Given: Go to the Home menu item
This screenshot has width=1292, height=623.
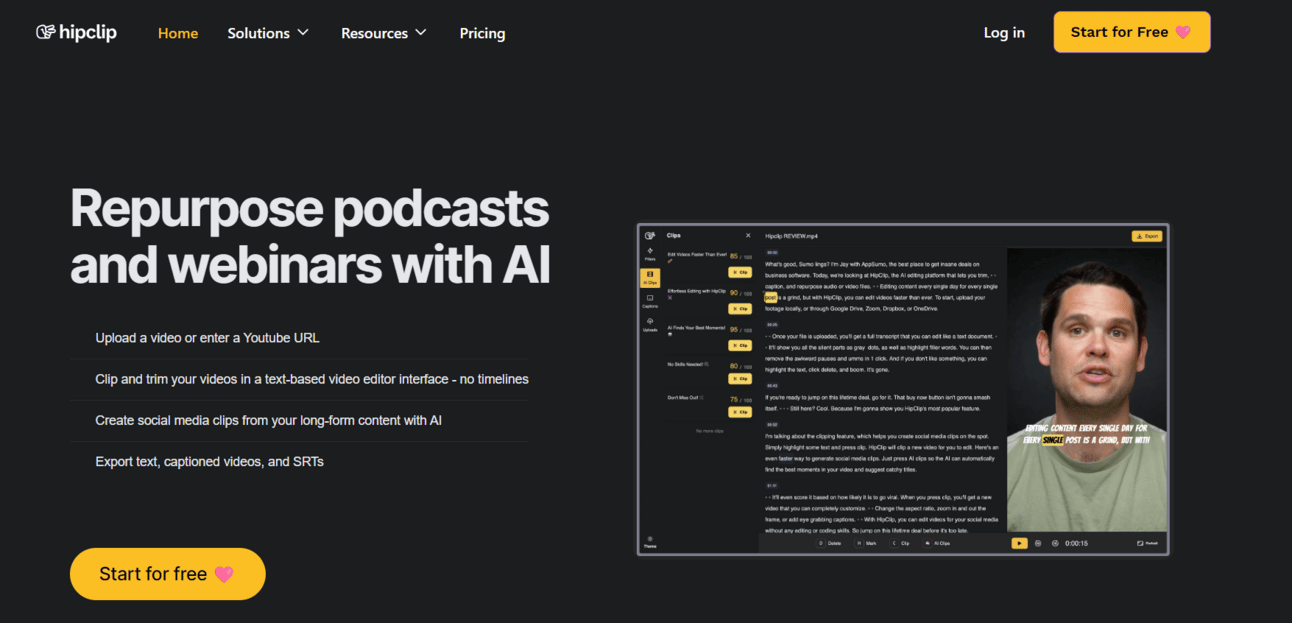Looking at the screenshot, I should tap(178, 33).
